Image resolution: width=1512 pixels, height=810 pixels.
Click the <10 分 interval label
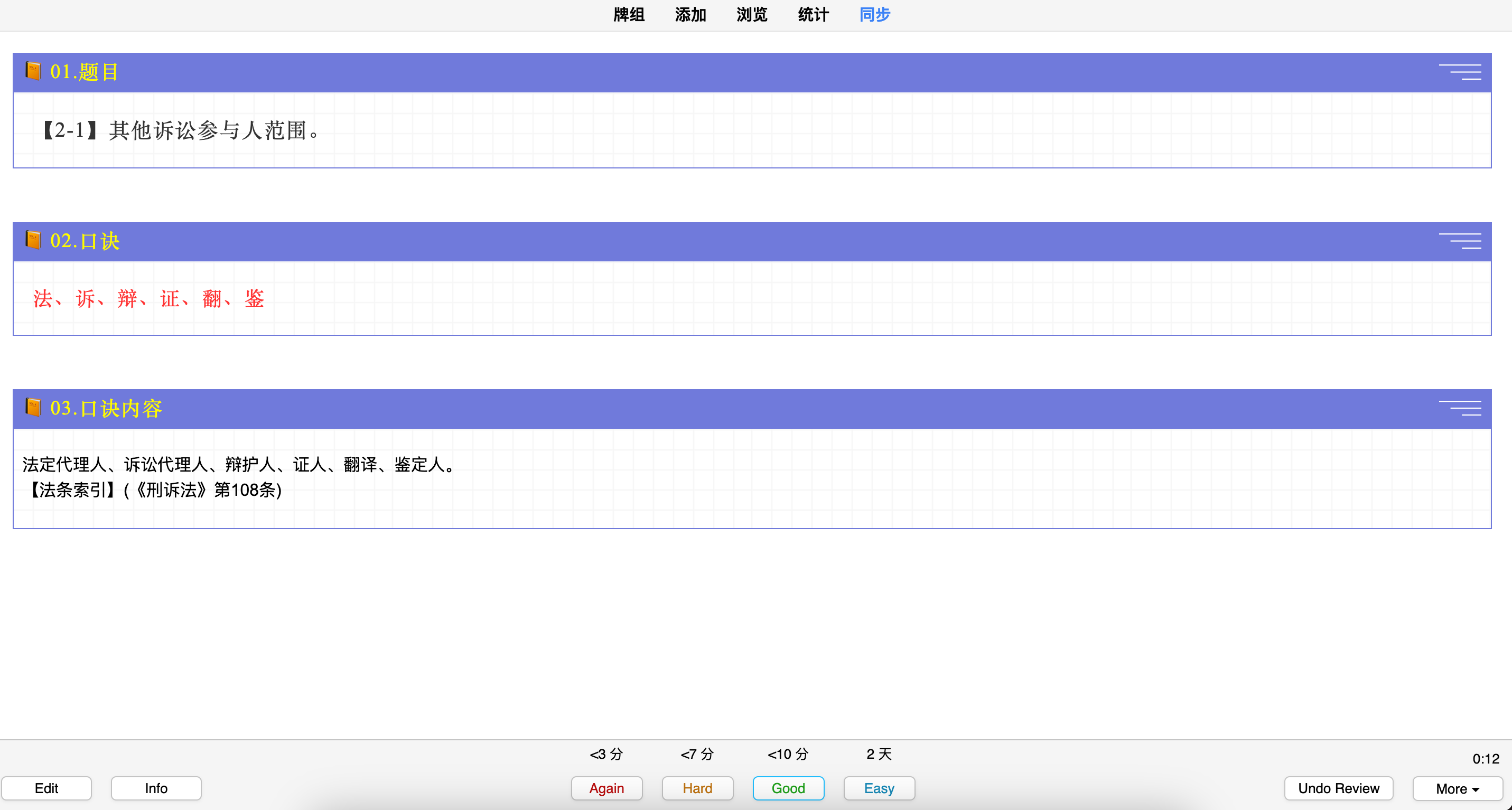pyautogui.click(x=788, y=754)
